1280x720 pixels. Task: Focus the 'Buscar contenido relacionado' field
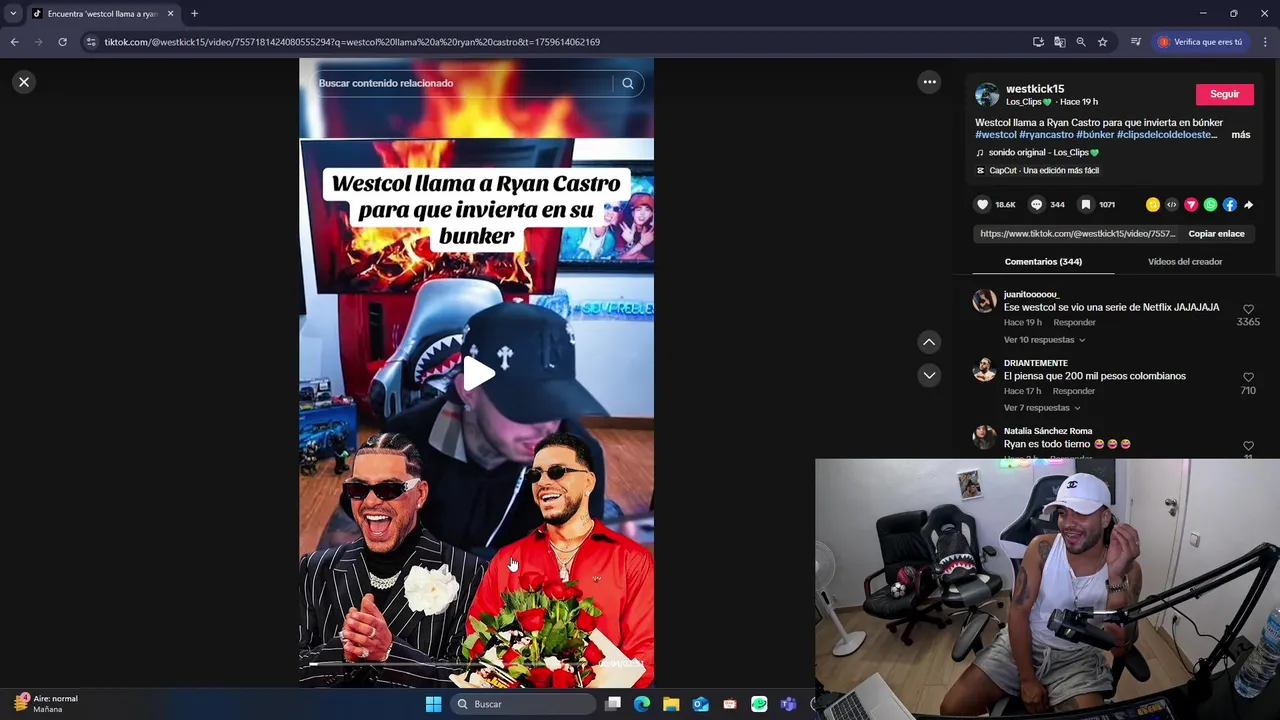tap(460, 83)
